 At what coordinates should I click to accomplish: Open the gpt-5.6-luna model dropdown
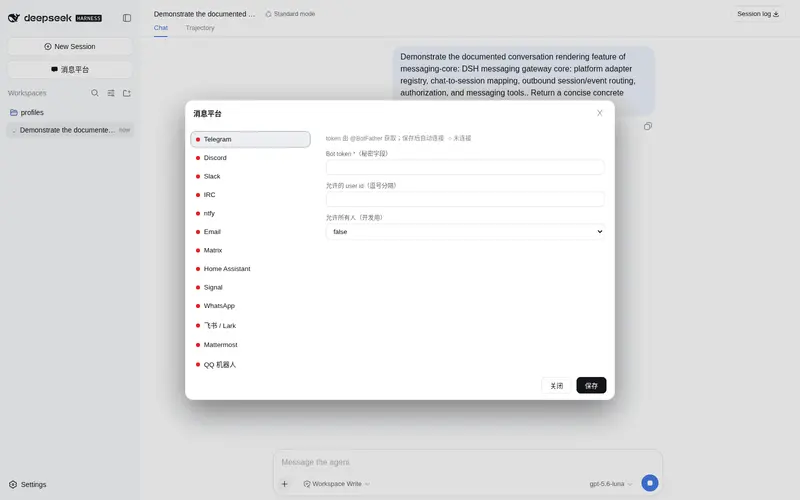[611, 484]
